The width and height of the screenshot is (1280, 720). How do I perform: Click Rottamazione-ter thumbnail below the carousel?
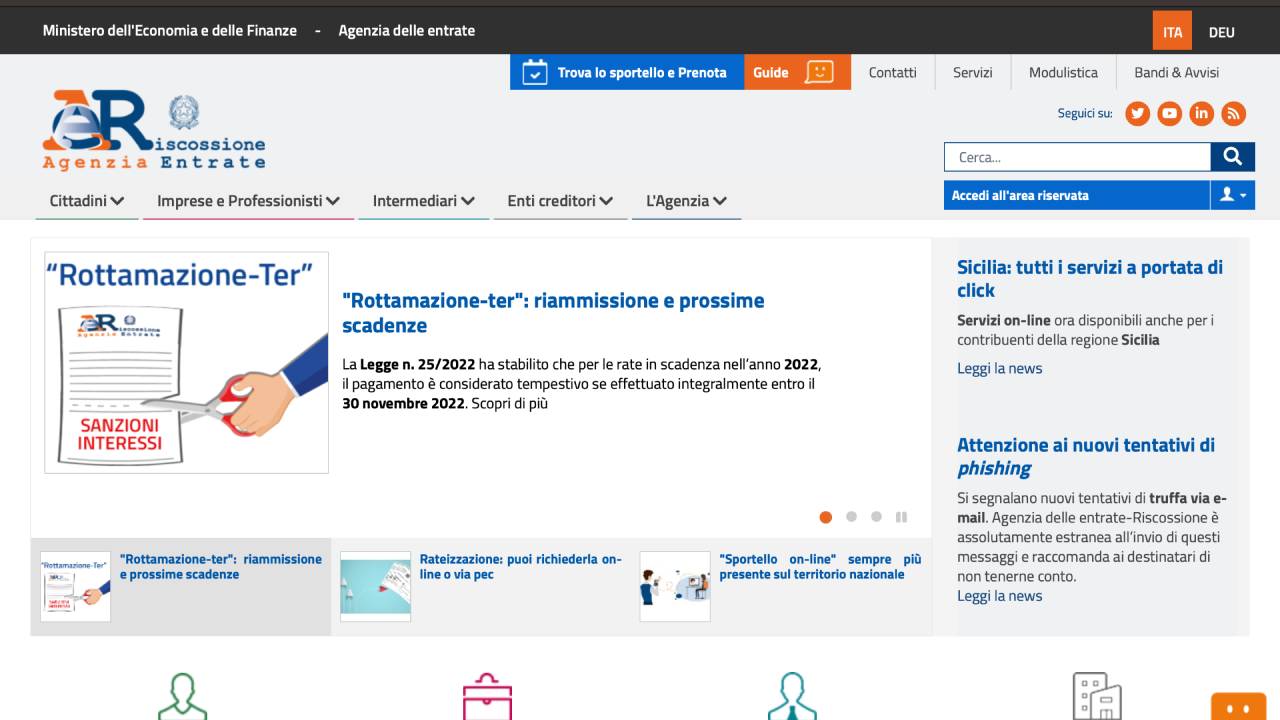(x=76, y=586)
